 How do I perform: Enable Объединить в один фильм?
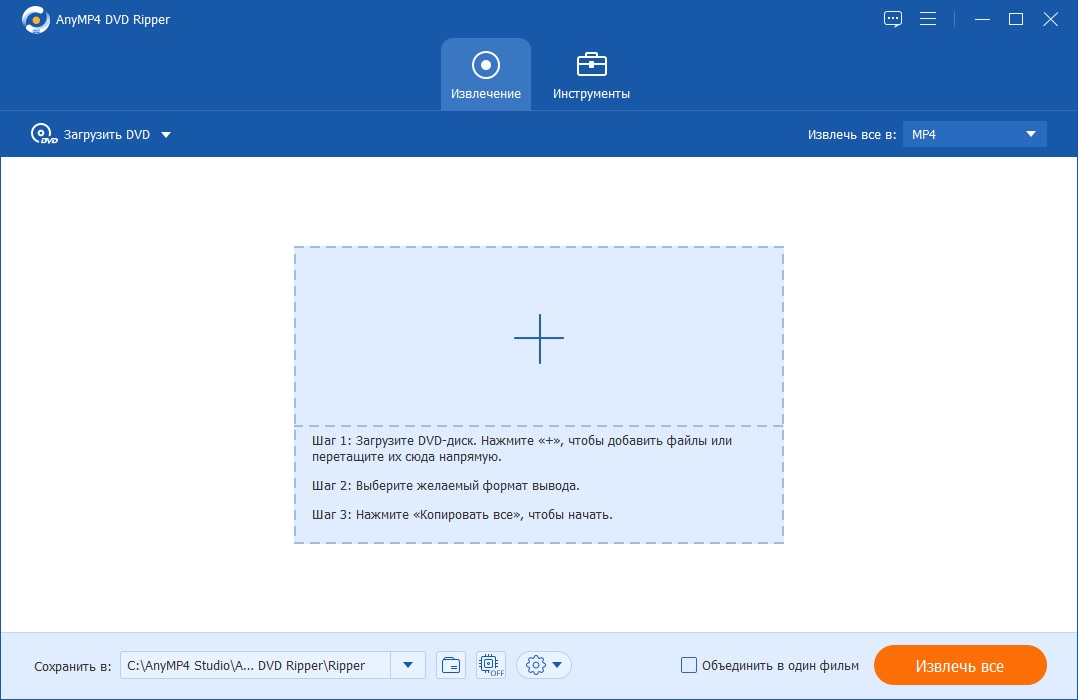coord(689,664)
